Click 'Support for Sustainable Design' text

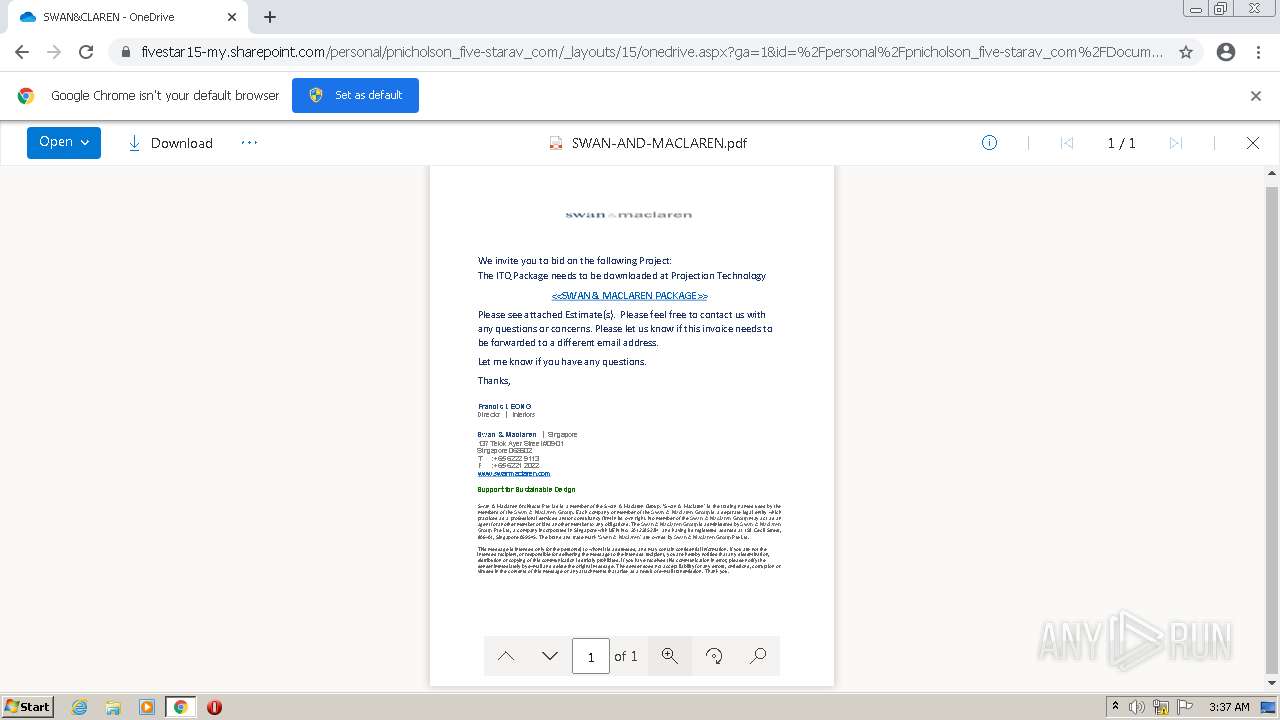526,490
